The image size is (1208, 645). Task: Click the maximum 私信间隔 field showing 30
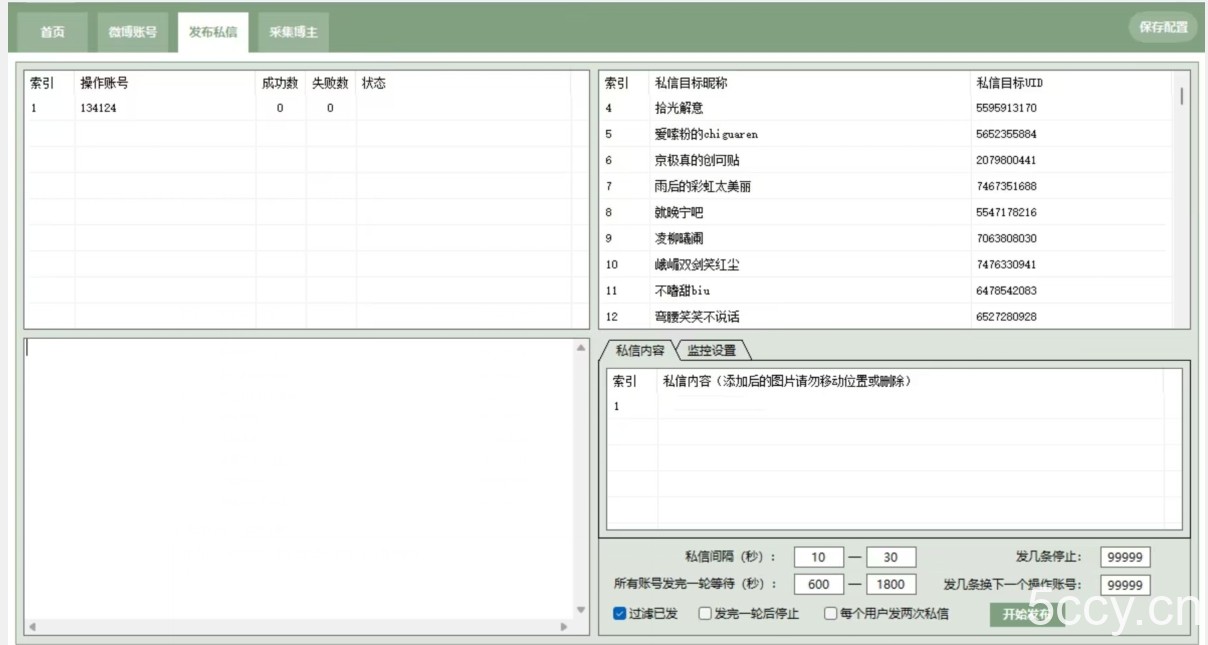click(x=891, y=556)
